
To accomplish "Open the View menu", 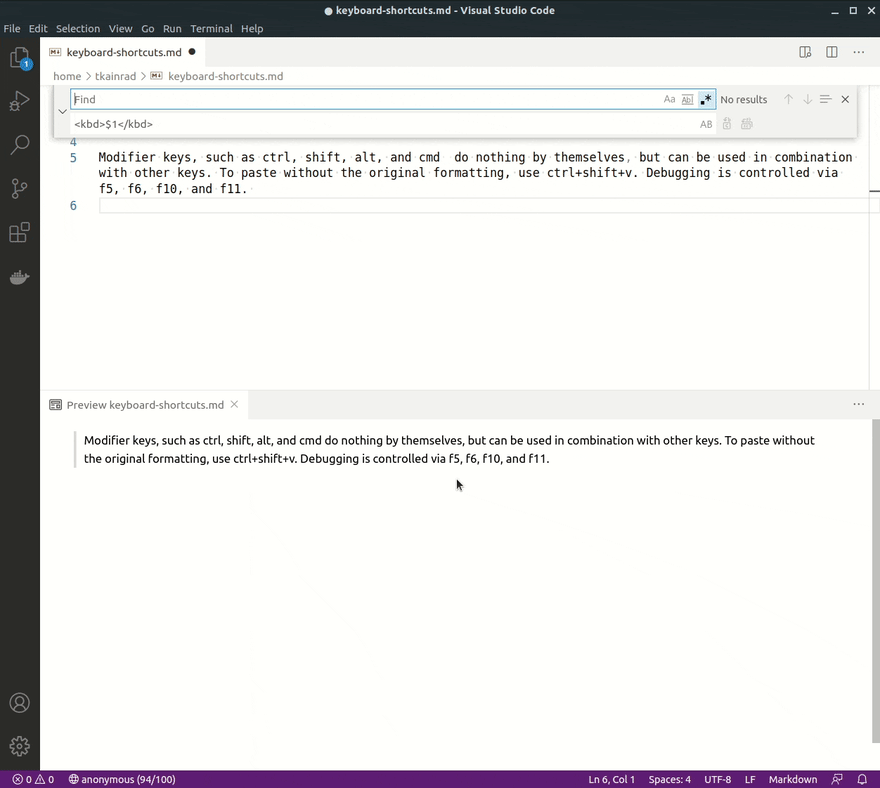I will pos(121,29).
